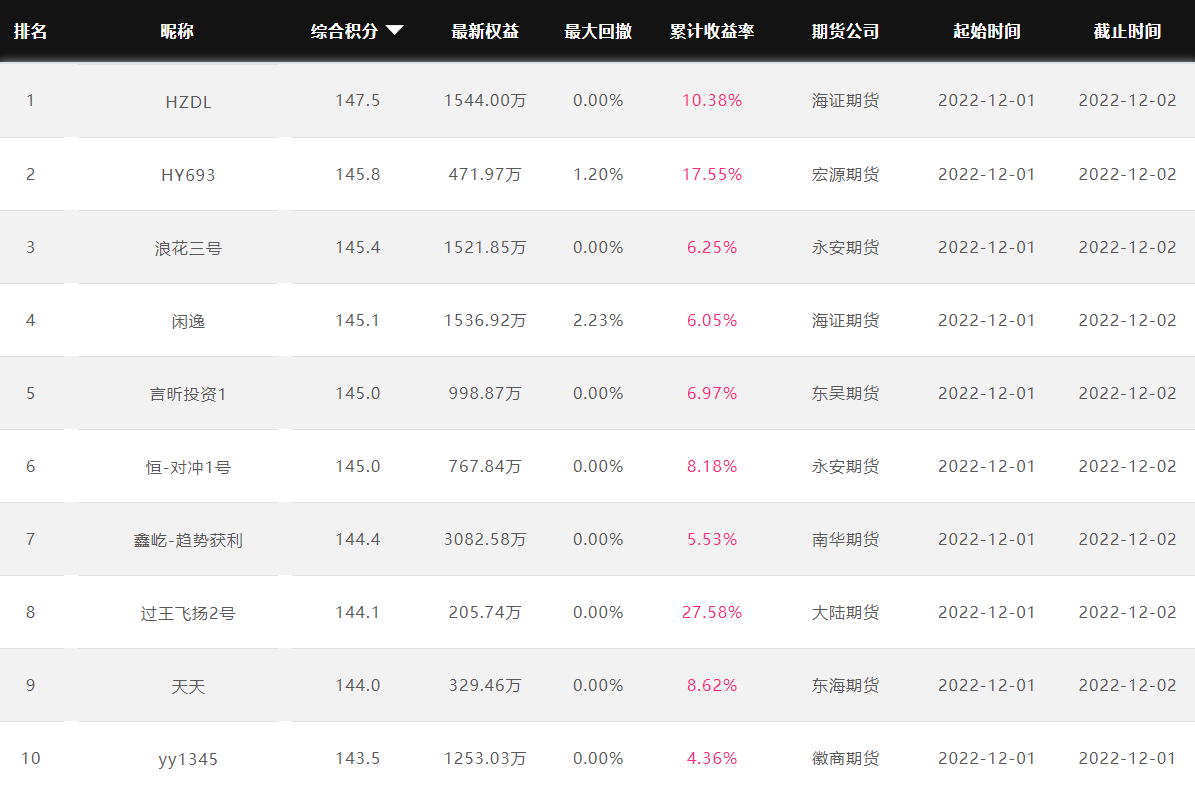
Task: Select 南华期货 company cell
Action: (845, 540)
